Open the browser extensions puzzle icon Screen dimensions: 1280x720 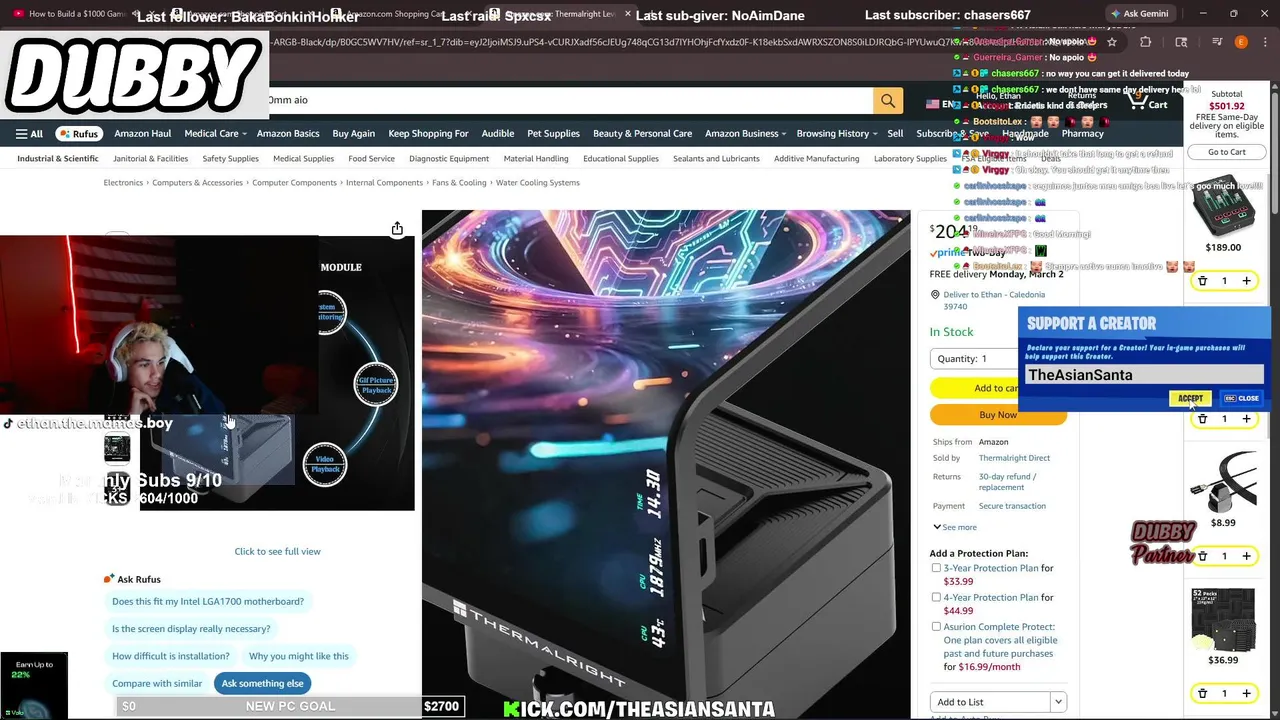[1146, 42]
